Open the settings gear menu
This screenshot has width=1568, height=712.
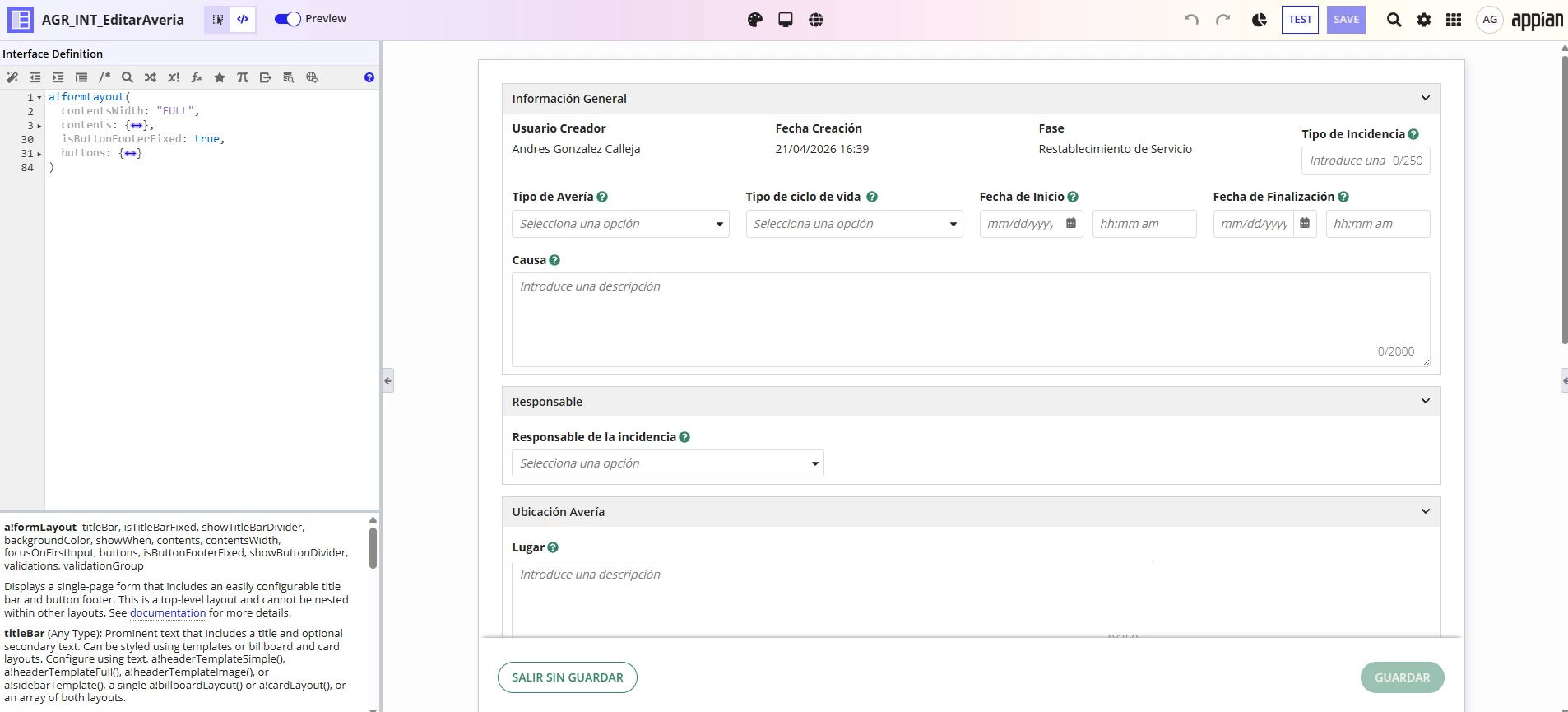point(1424,20)
